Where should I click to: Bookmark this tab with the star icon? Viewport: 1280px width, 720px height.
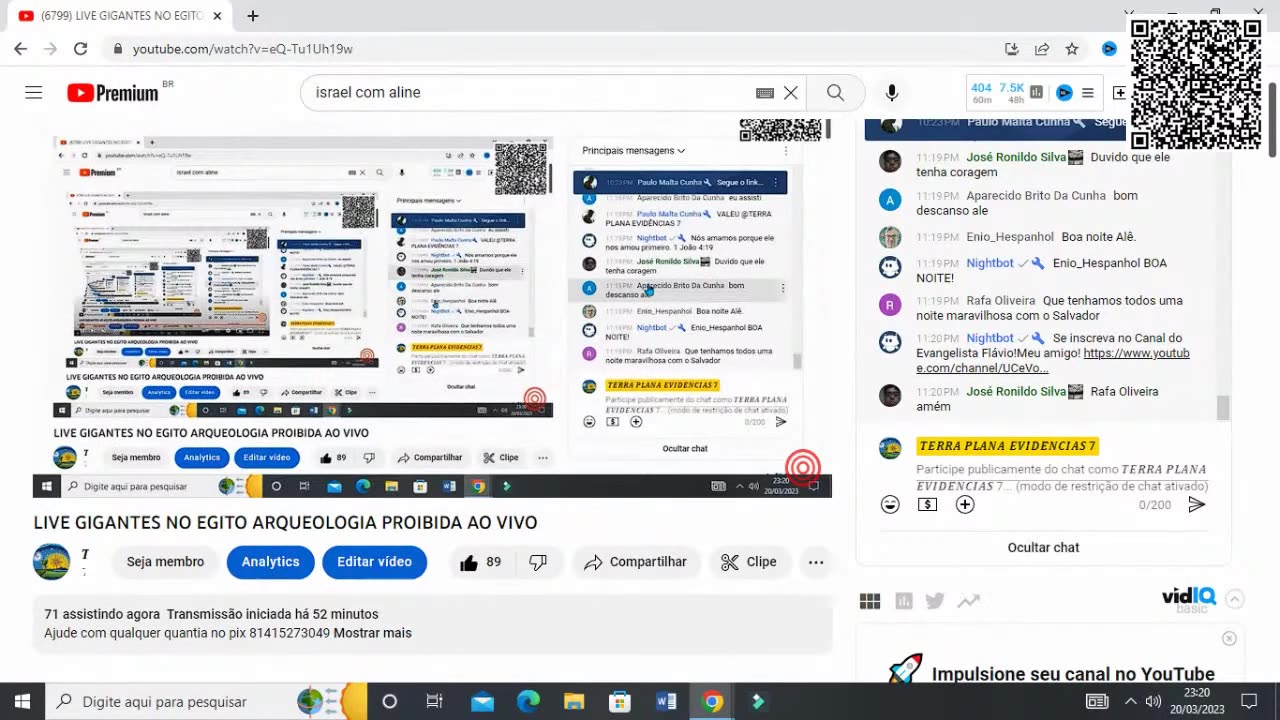[x=1072, y=48]
